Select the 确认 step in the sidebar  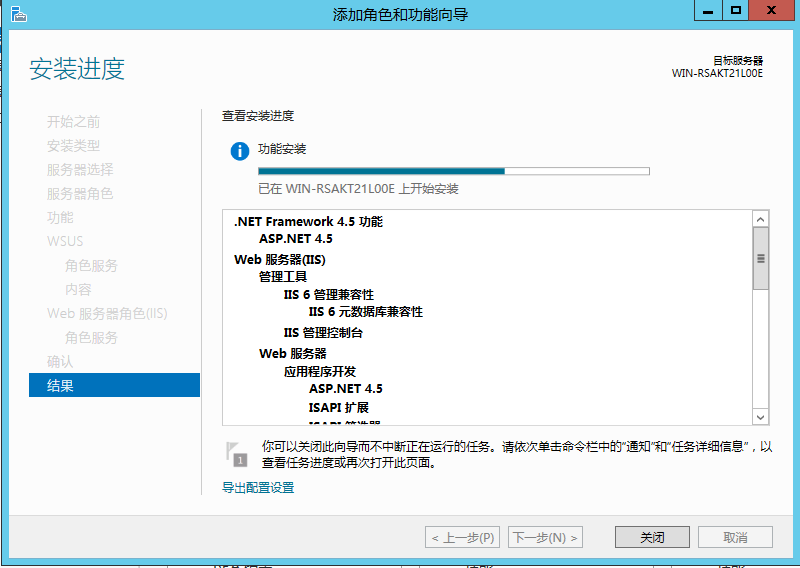point(60,361)
